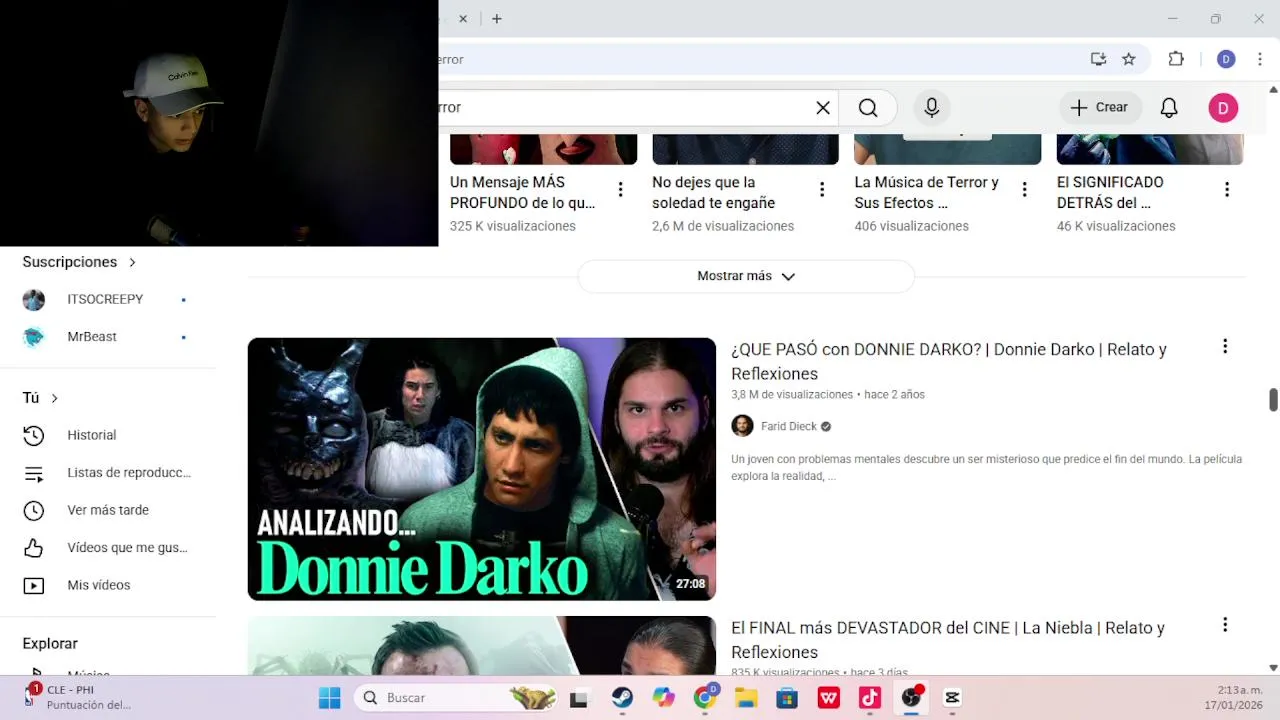
Task: Open options menu for Donnie Darko video
Action: pyautogui.click(x=1225, y=346)
